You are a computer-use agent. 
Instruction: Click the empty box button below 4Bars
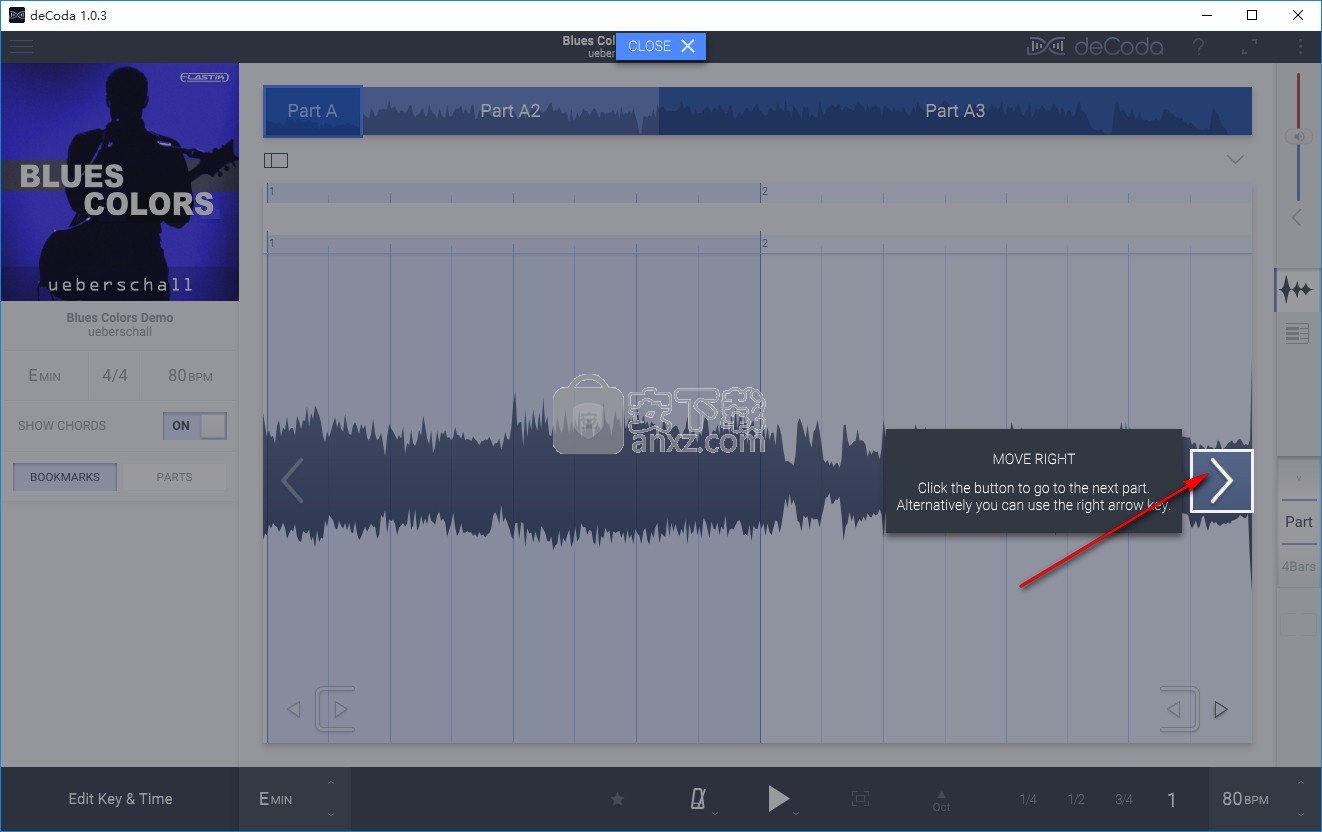click(x=1298, y=625)
